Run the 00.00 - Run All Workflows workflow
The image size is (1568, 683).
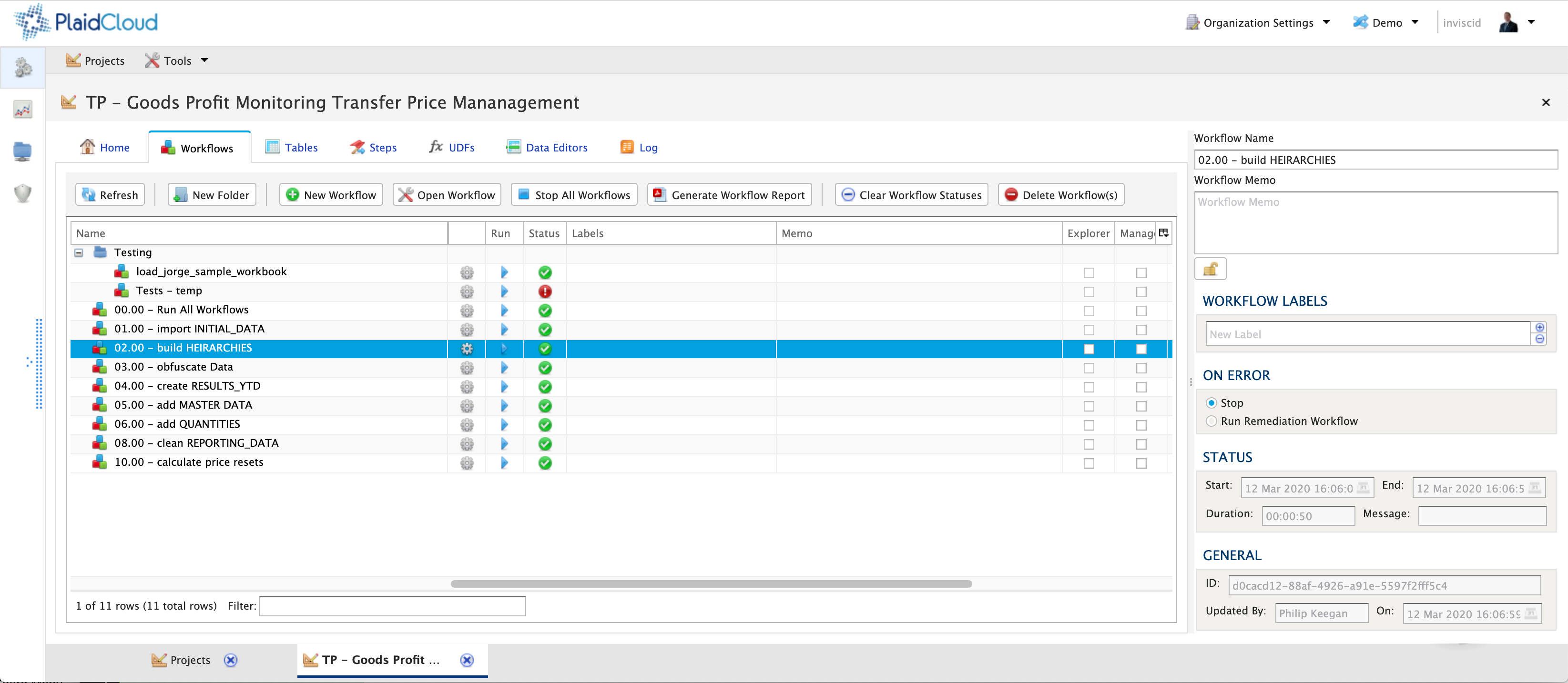click(x=504, y=310)
